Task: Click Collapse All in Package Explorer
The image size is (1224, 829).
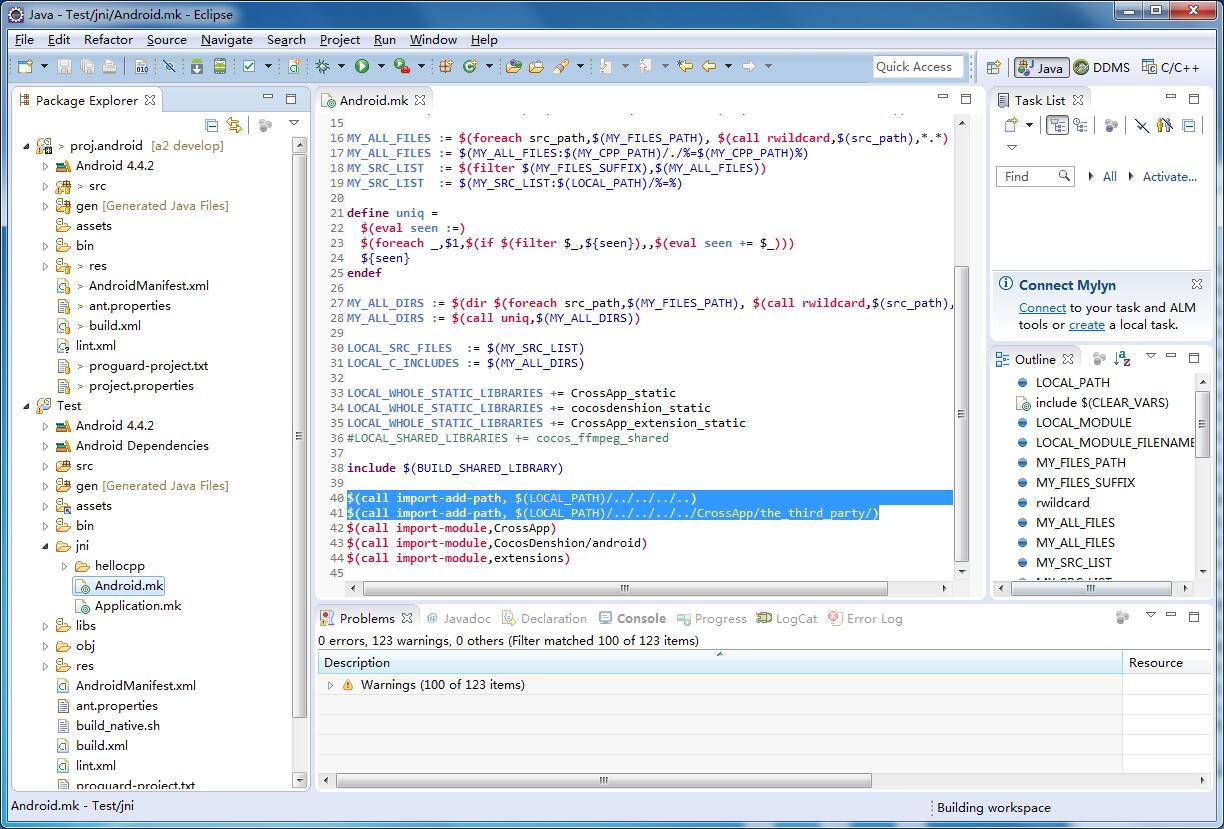Action: pos(211,125)
